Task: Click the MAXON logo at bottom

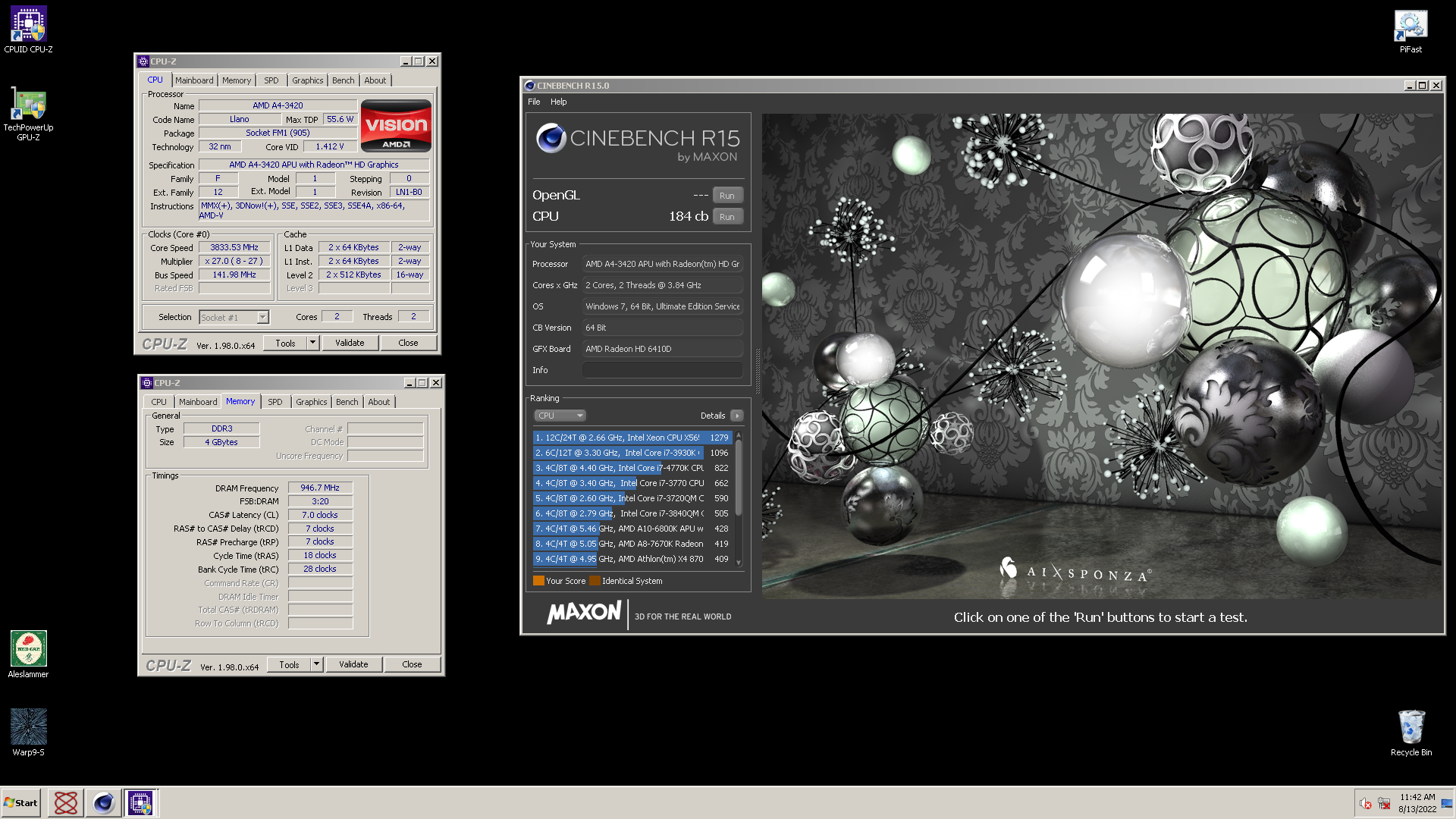Action: (584, 612)
